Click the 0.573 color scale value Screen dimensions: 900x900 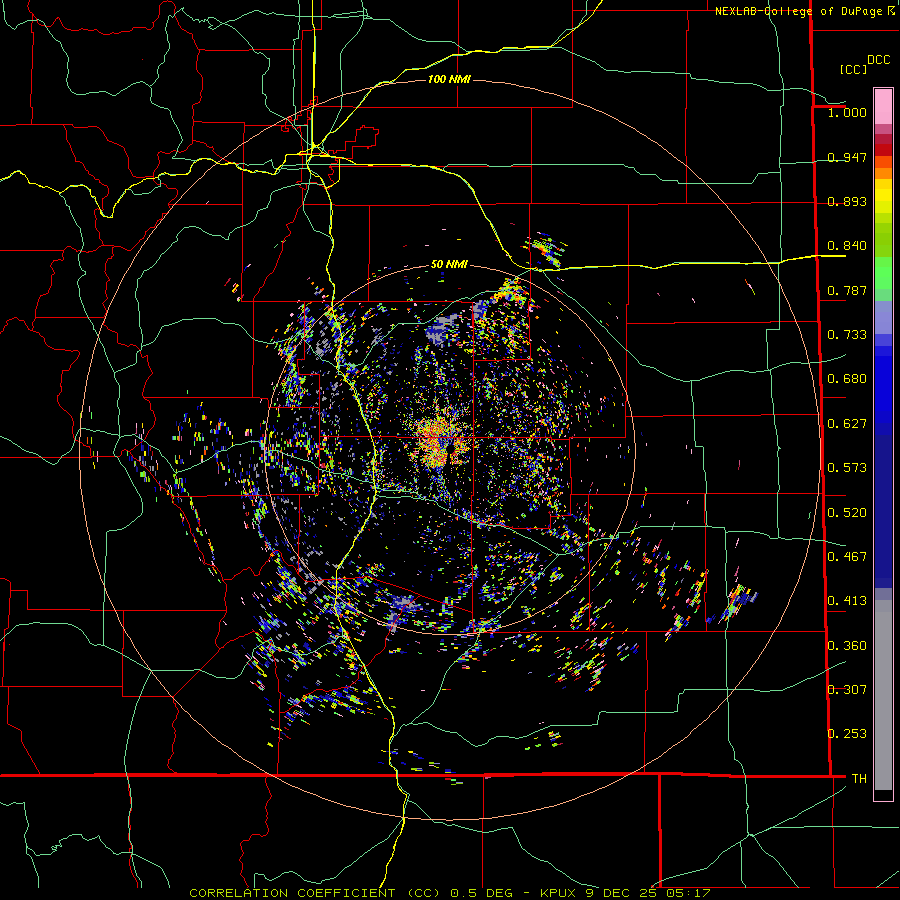(847, 468)
